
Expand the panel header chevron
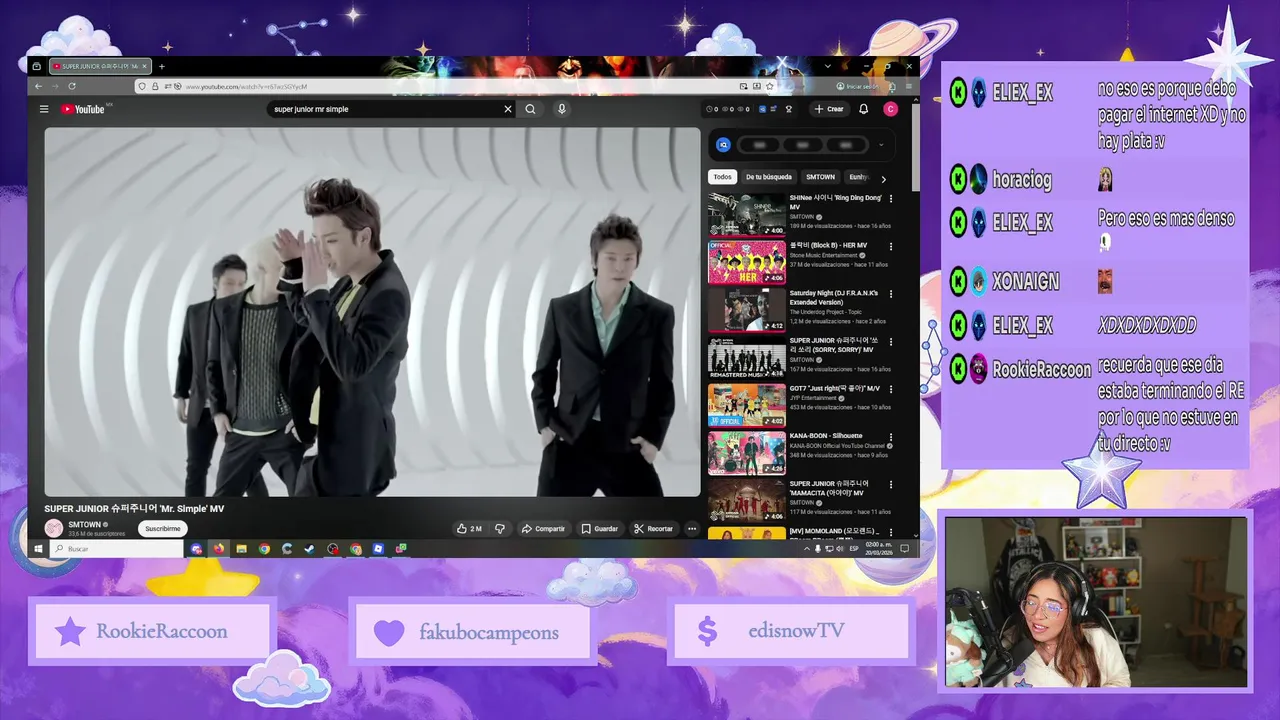[x=881, y=145]
